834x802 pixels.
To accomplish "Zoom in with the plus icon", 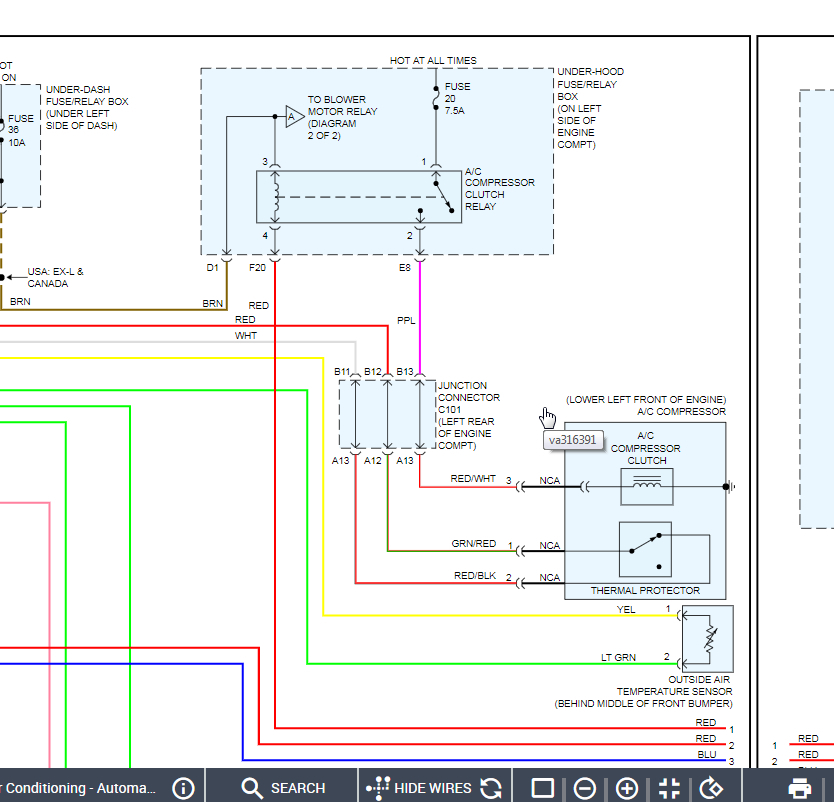I will [x=627, y=788].
